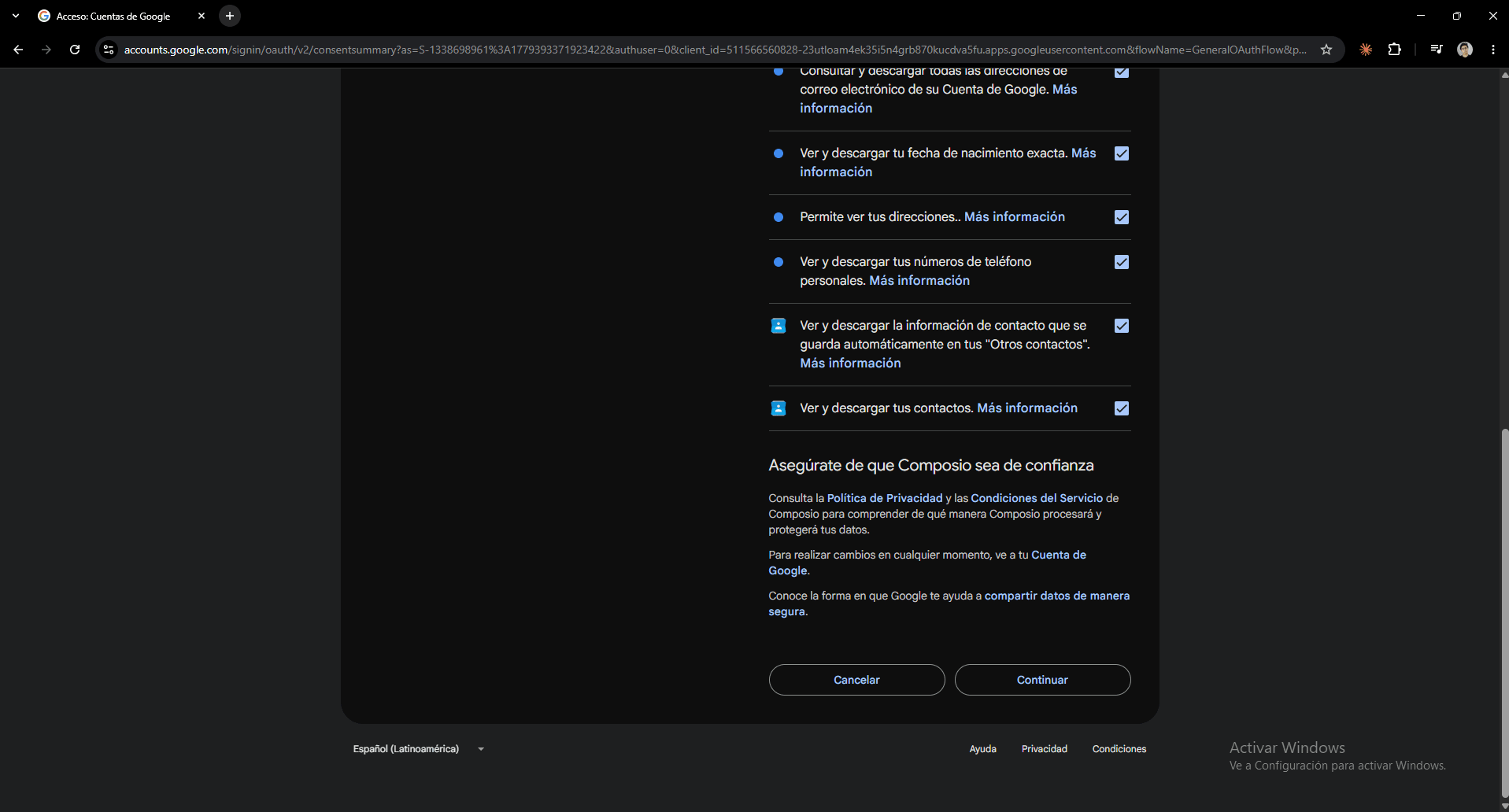Uncheck the birth date permission checkbox
The width and height of the screenshot is (1509, 812).
coord(1122,153)
